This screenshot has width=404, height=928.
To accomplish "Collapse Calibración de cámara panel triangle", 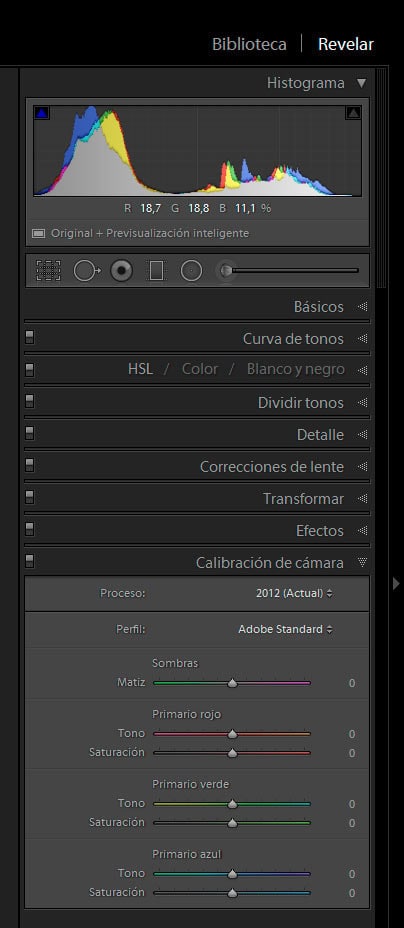I will (x=363, y=562).
